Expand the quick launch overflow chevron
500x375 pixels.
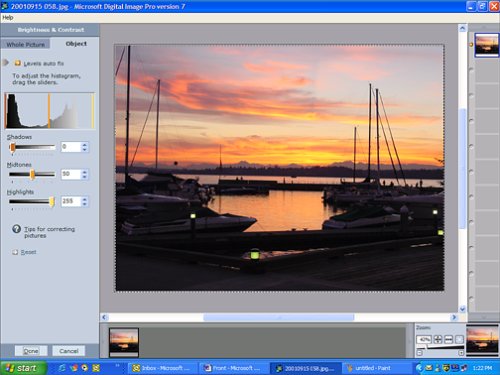click(x=117, y=365)
